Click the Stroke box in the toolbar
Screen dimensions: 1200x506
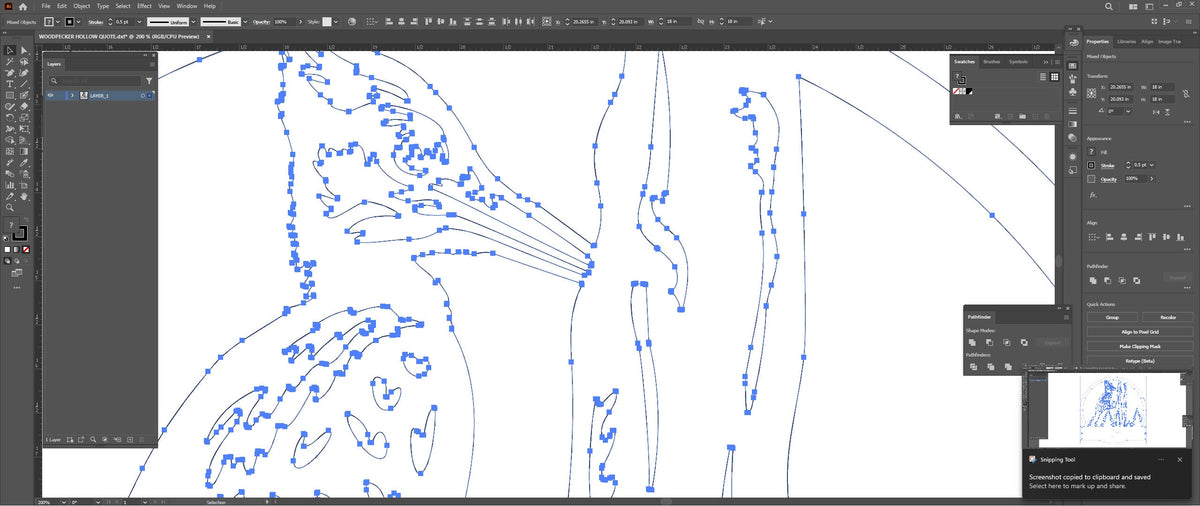click(x=21, y=234)
